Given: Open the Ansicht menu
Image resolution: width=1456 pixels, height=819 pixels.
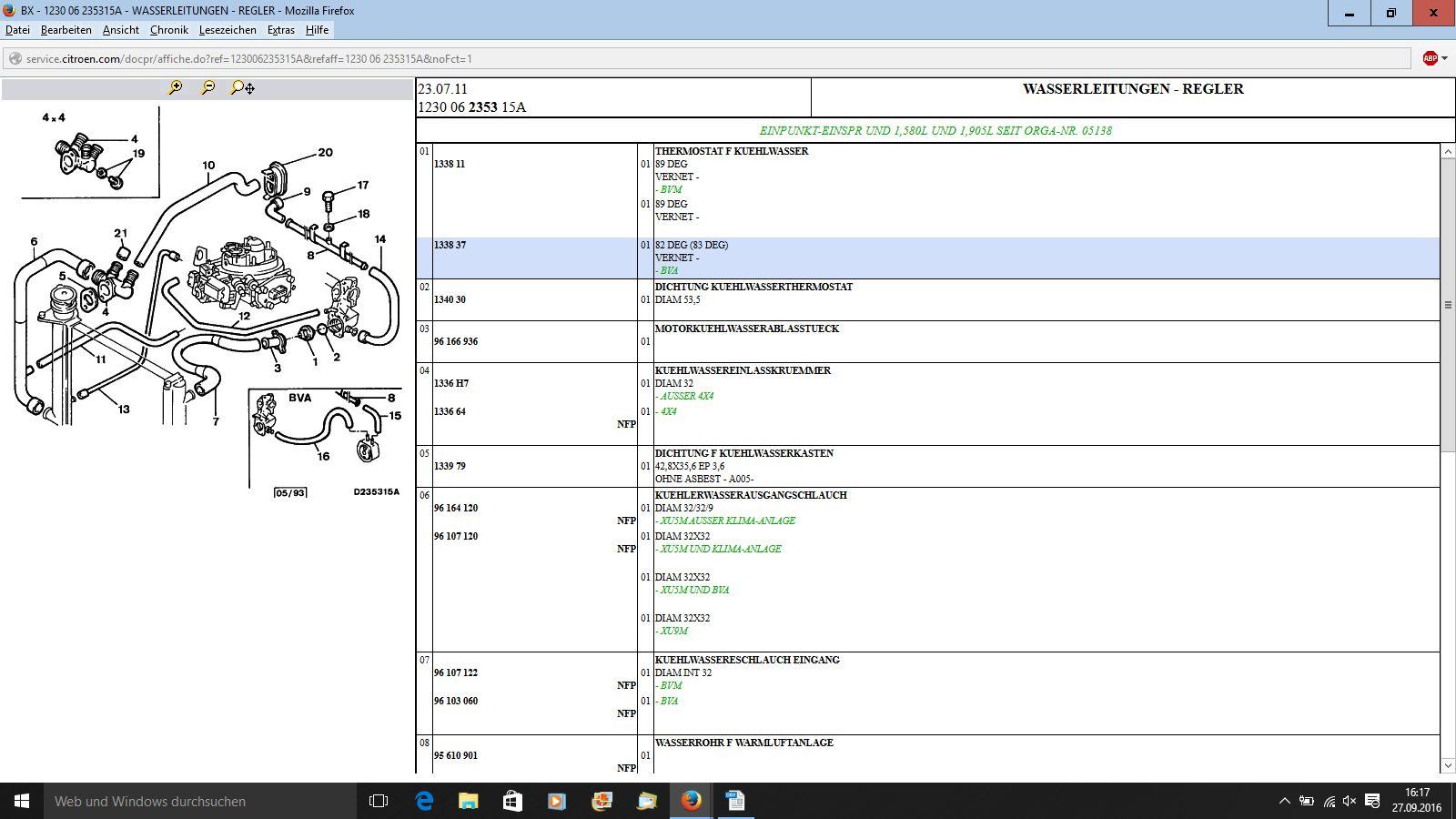Looking at the screenshot, I should 121,30.
